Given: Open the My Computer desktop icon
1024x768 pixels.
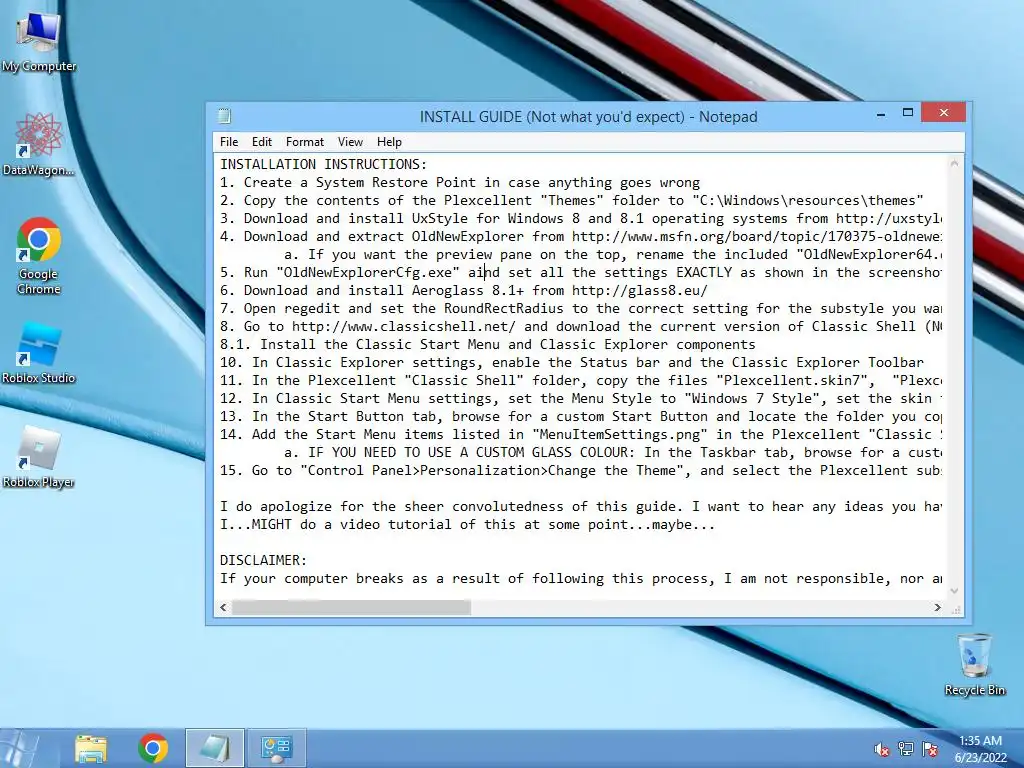Looking at the screenshot, I should point(39,40).
